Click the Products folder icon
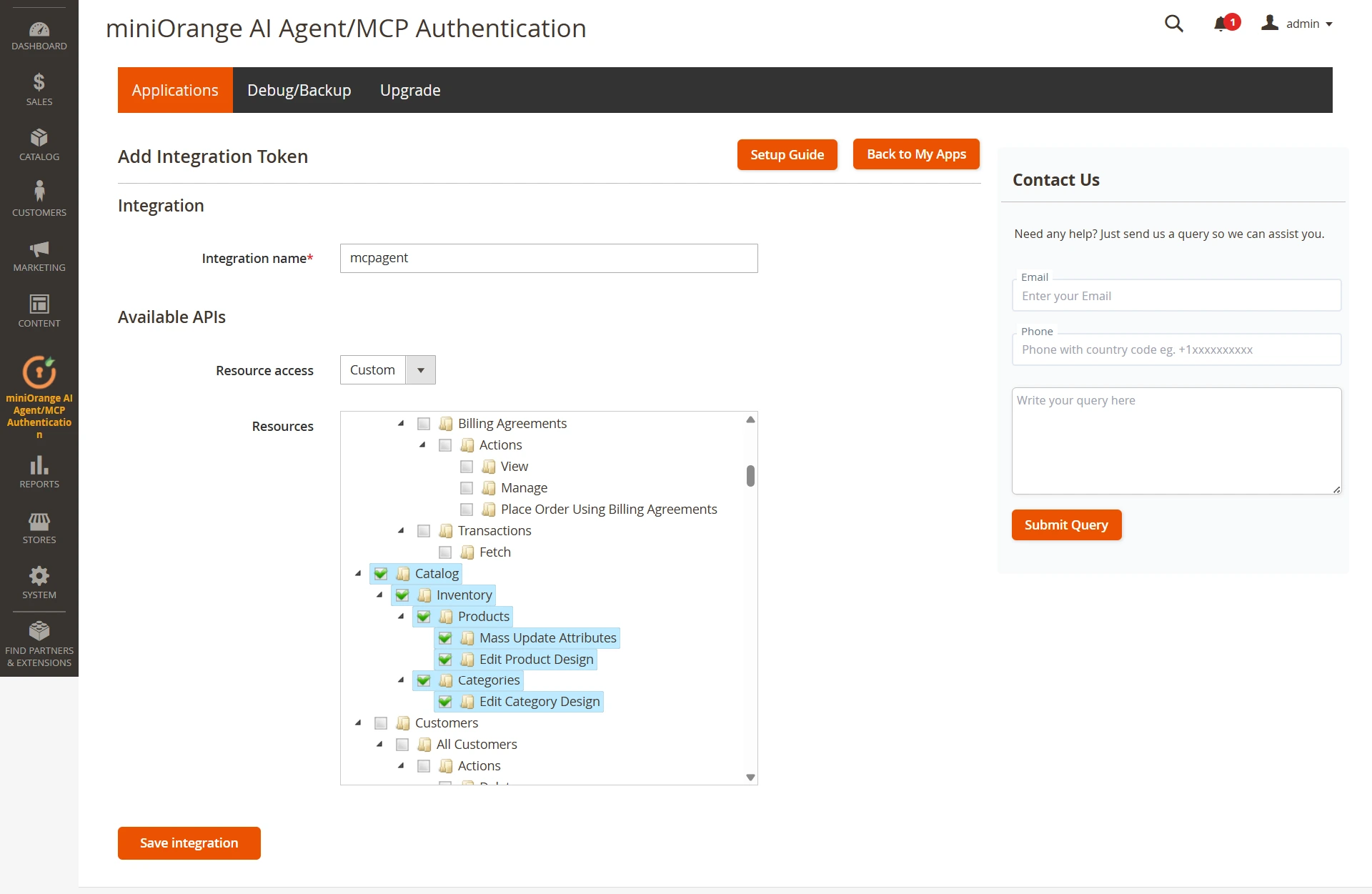The image size is (1372, 894). [x=446, y=617]
